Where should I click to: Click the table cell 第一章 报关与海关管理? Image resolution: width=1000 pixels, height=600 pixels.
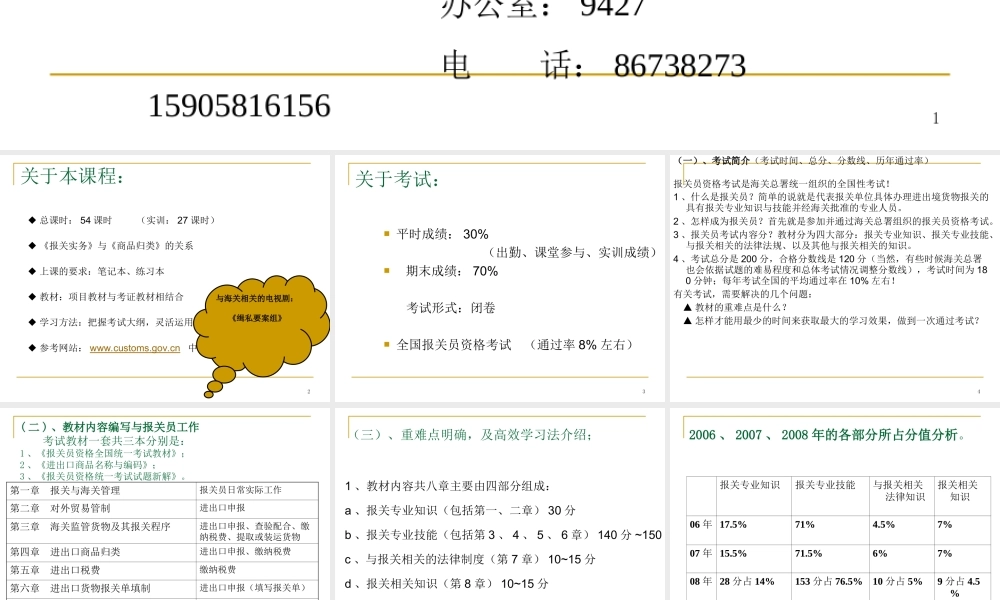101,490
